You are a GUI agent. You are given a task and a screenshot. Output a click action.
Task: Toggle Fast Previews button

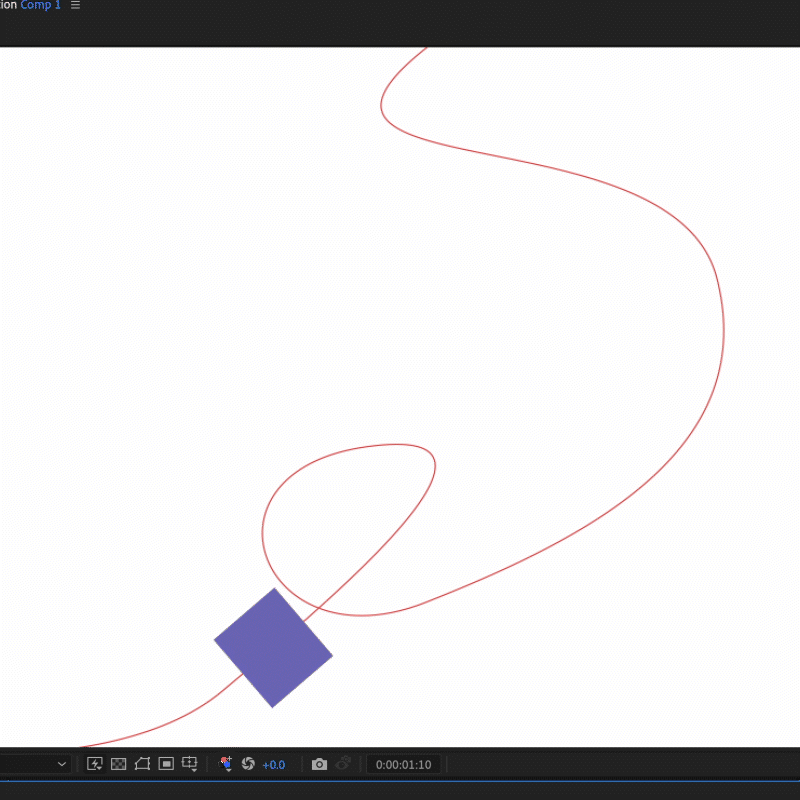click(x=95, y=764)
